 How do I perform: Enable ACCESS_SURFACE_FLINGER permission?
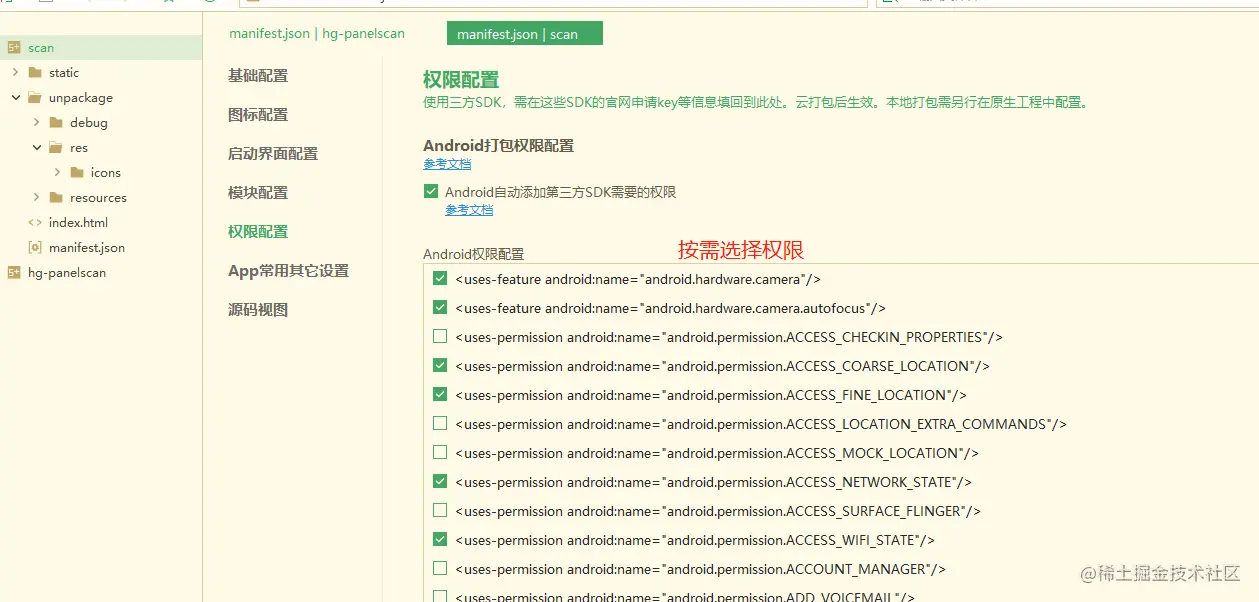coord(440,510)
